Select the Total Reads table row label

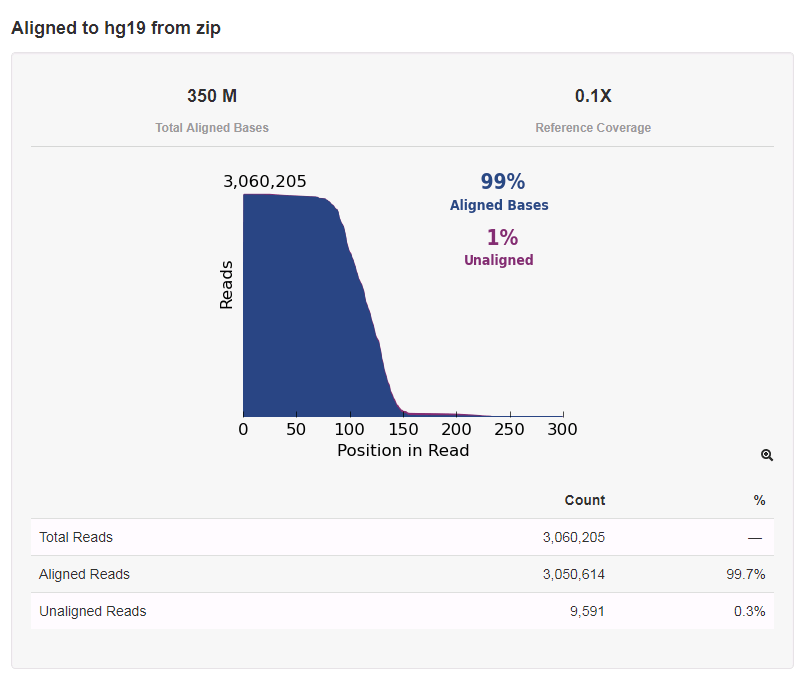coord(76,537)
